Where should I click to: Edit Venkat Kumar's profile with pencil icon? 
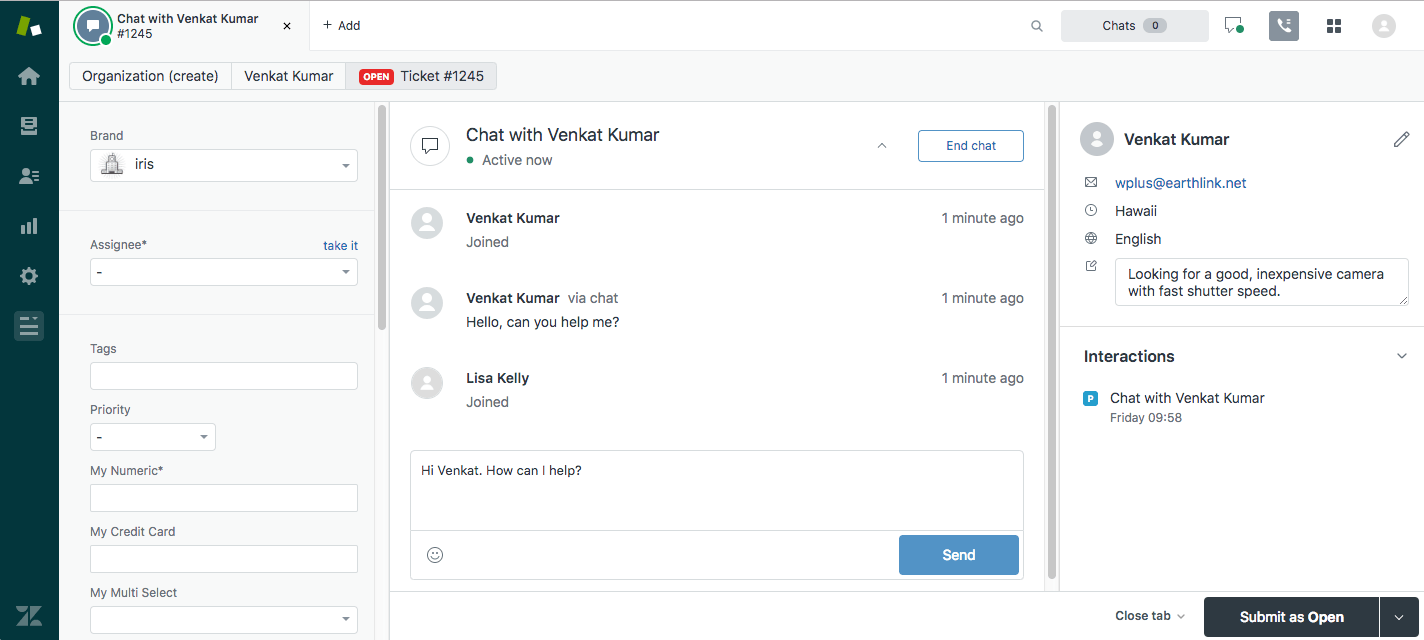[x=1401, y=139]
